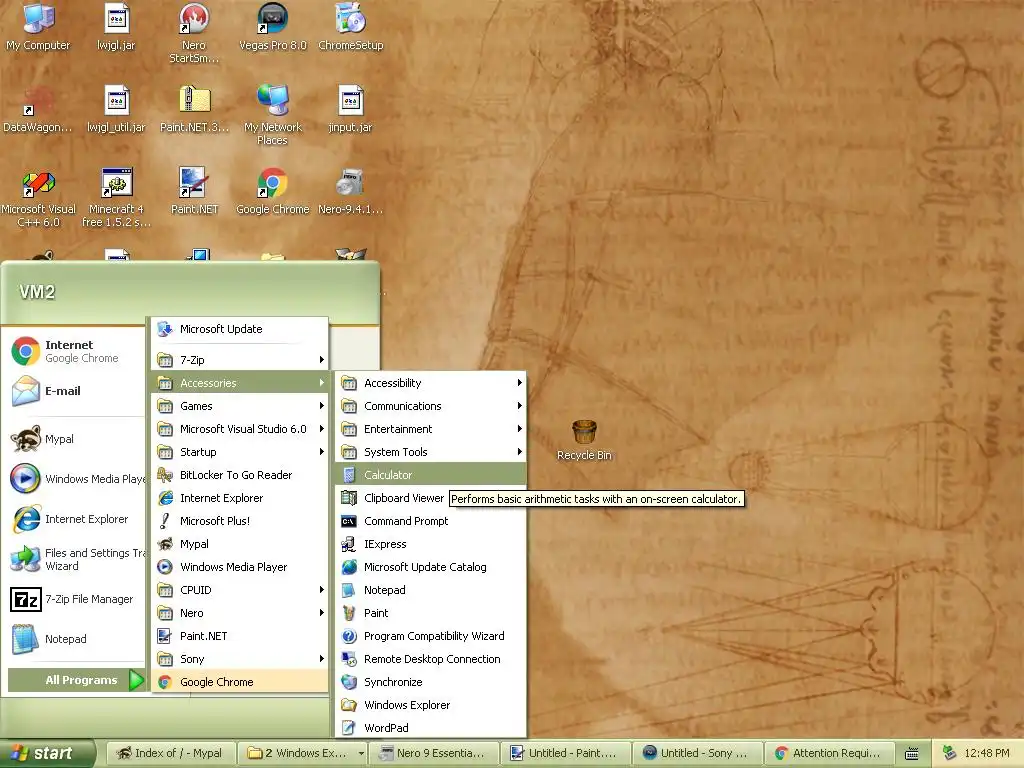Open lwjgl.jar file on desktop

pos(116,27)
